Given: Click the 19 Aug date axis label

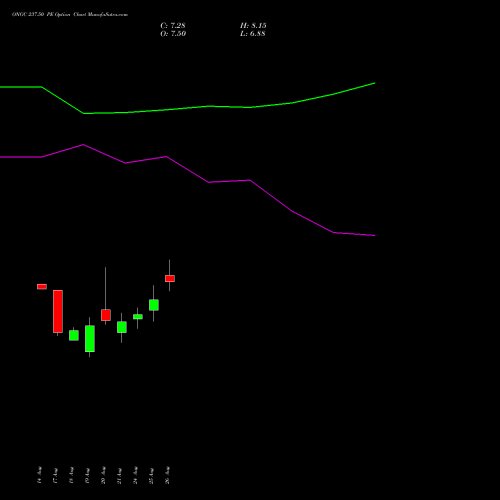Looking at the screenshot, I should click(88, 475).
